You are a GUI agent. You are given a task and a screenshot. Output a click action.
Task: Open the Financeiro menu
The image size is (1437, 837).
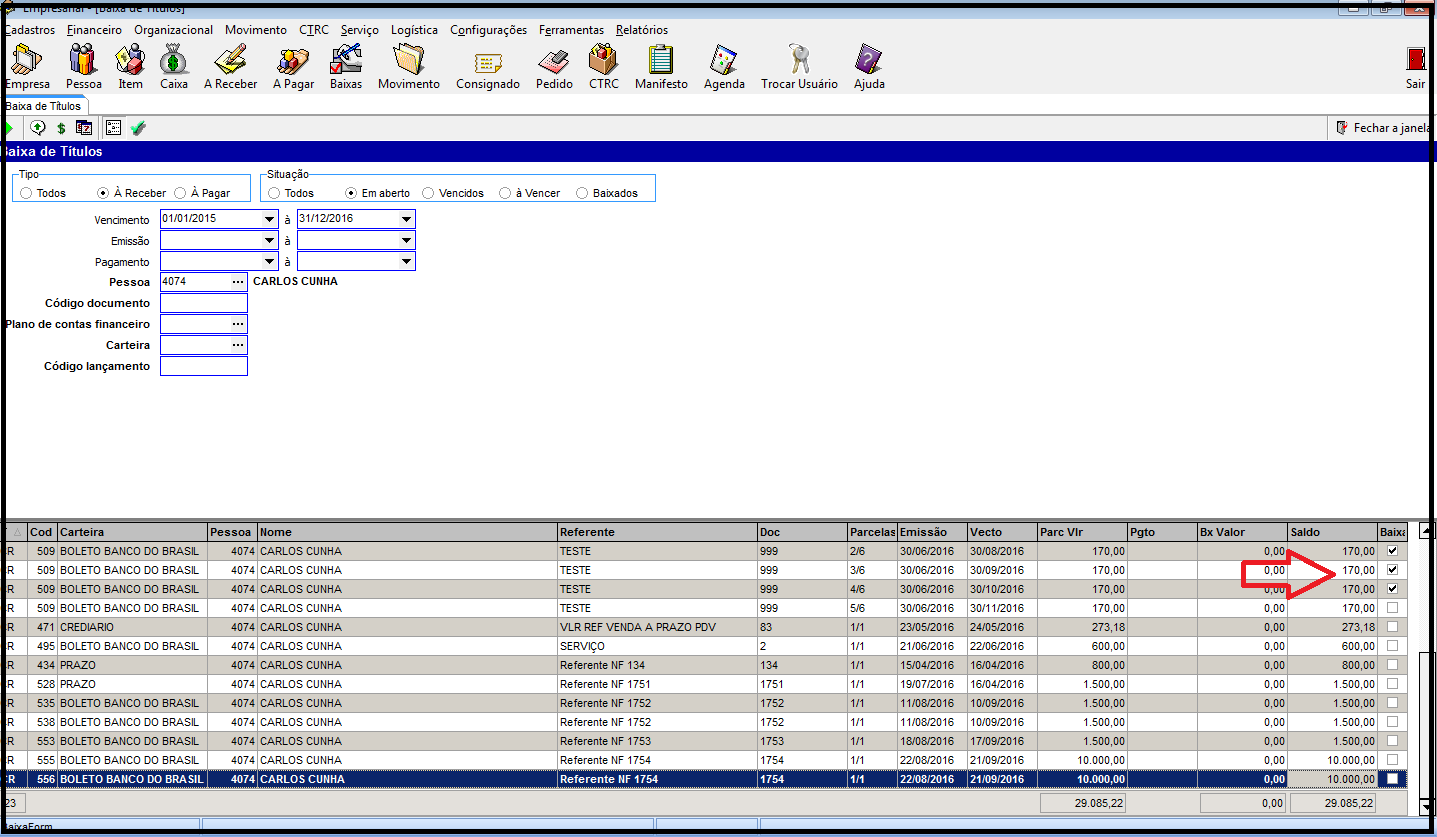coord(94,30)
